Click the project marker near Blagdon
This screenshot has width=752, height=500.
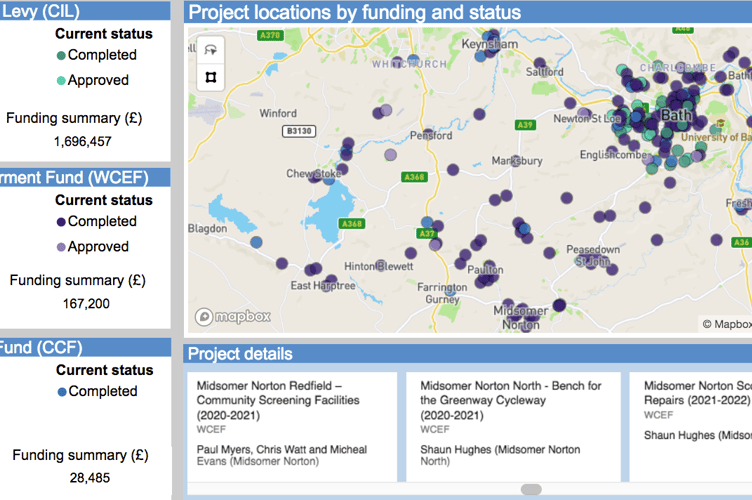[257, 242]
